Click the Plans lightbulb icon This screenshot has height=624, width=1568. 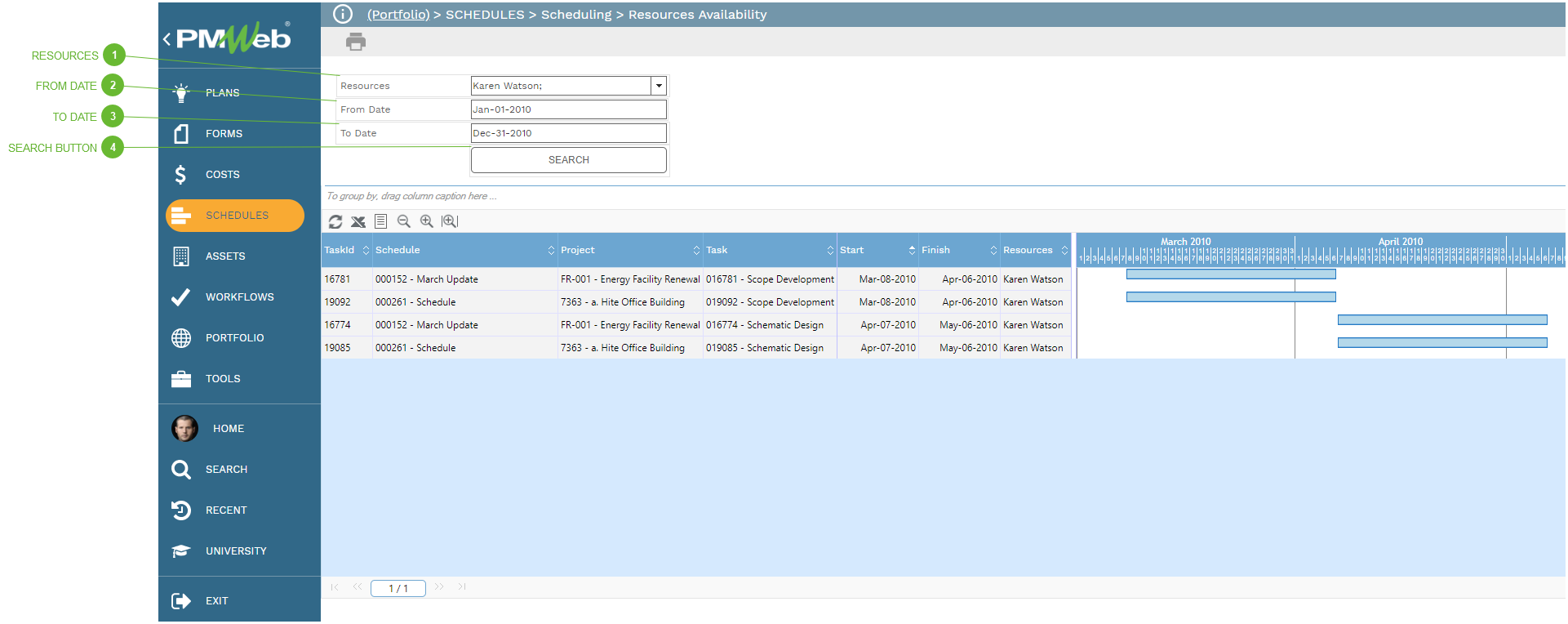[181, 93]
